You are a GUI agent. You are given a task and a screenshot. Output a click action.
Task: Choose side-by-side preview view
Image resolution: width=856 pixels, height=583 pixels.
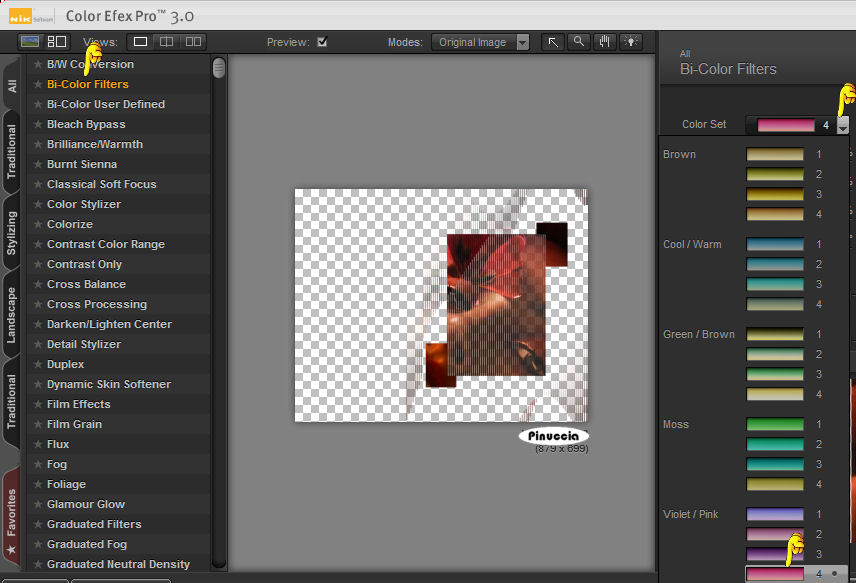click(x=193, y=42)
